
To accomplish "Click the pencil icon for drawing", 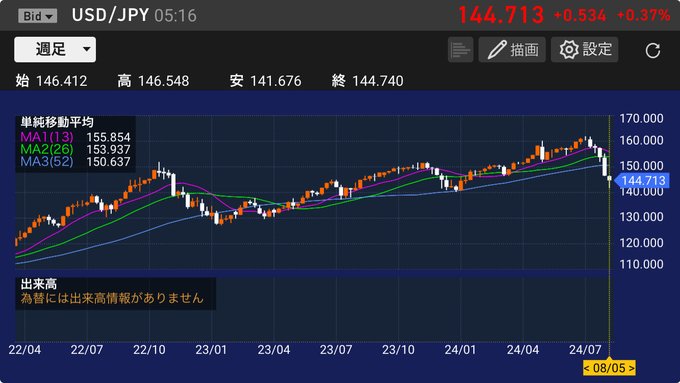I will (x=497, y=49).
